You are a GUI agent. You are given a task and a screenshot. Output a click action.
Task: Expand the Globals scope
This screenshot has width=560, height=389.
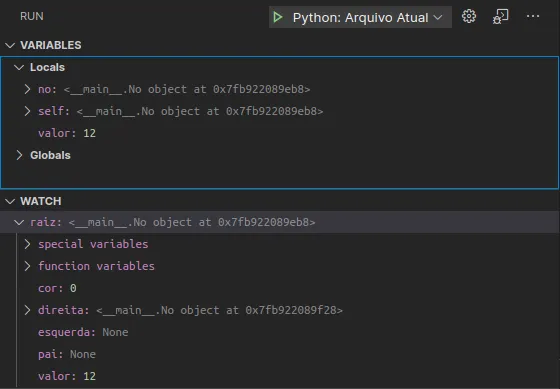pyautogui.click(x=19, y=155)
